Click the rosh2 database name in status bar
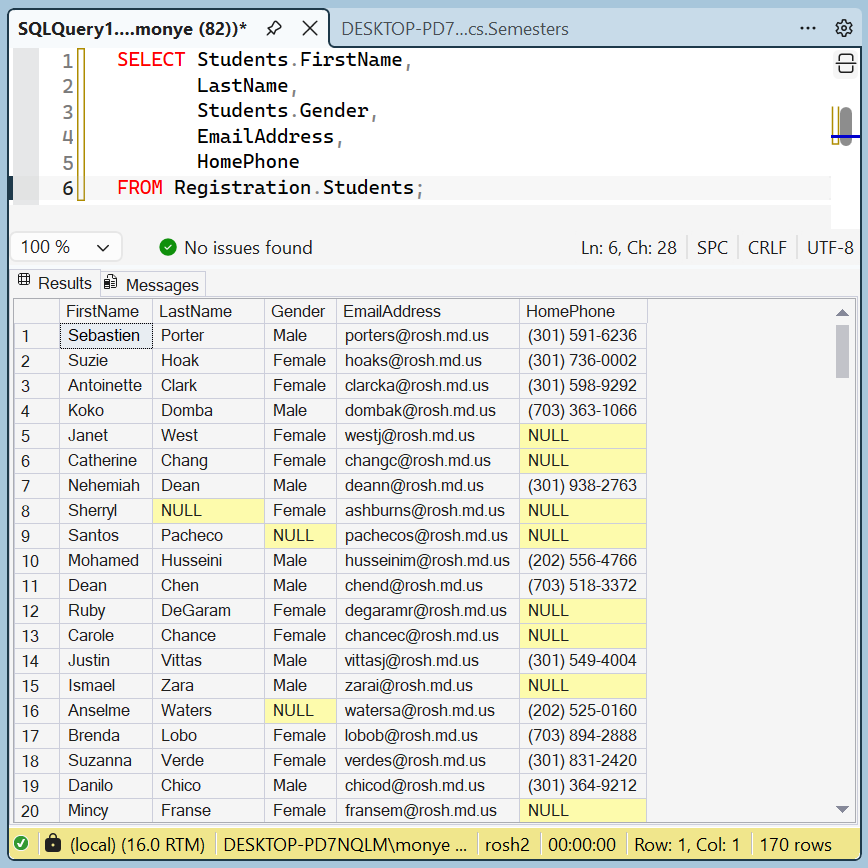The height and width of the screenshot is (868, 868). pos(507,844)
